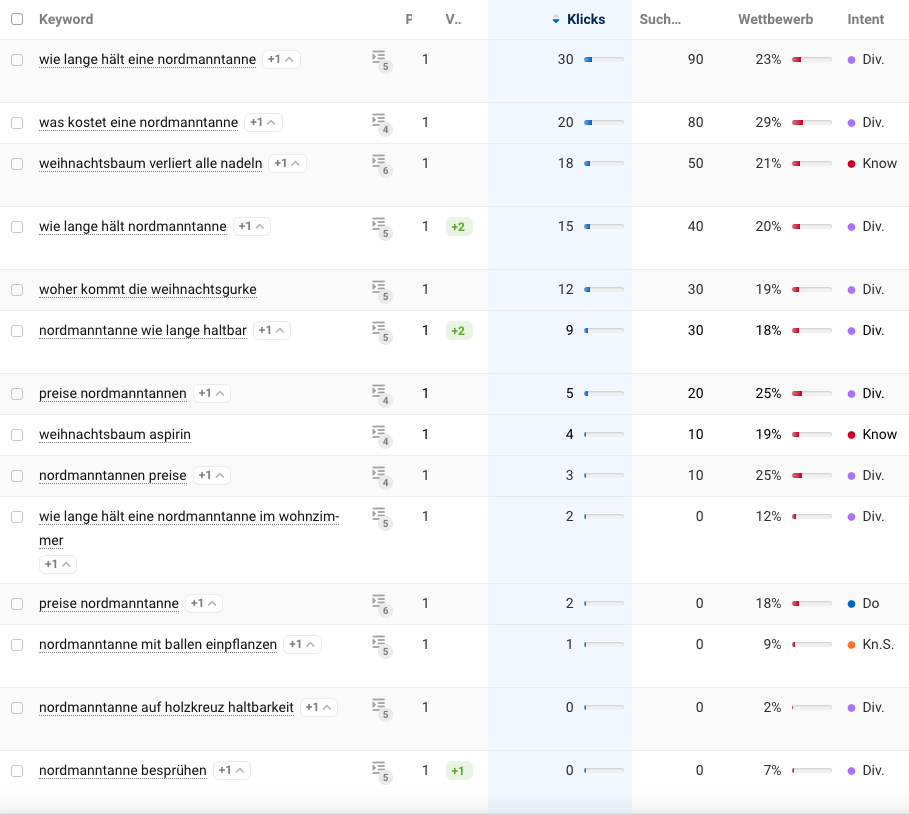Expand +1 variants for 'was kostet eine nordmanntanne'
Image resolution: width=909 pixels, height=815 pixels.
pos(264,123)
